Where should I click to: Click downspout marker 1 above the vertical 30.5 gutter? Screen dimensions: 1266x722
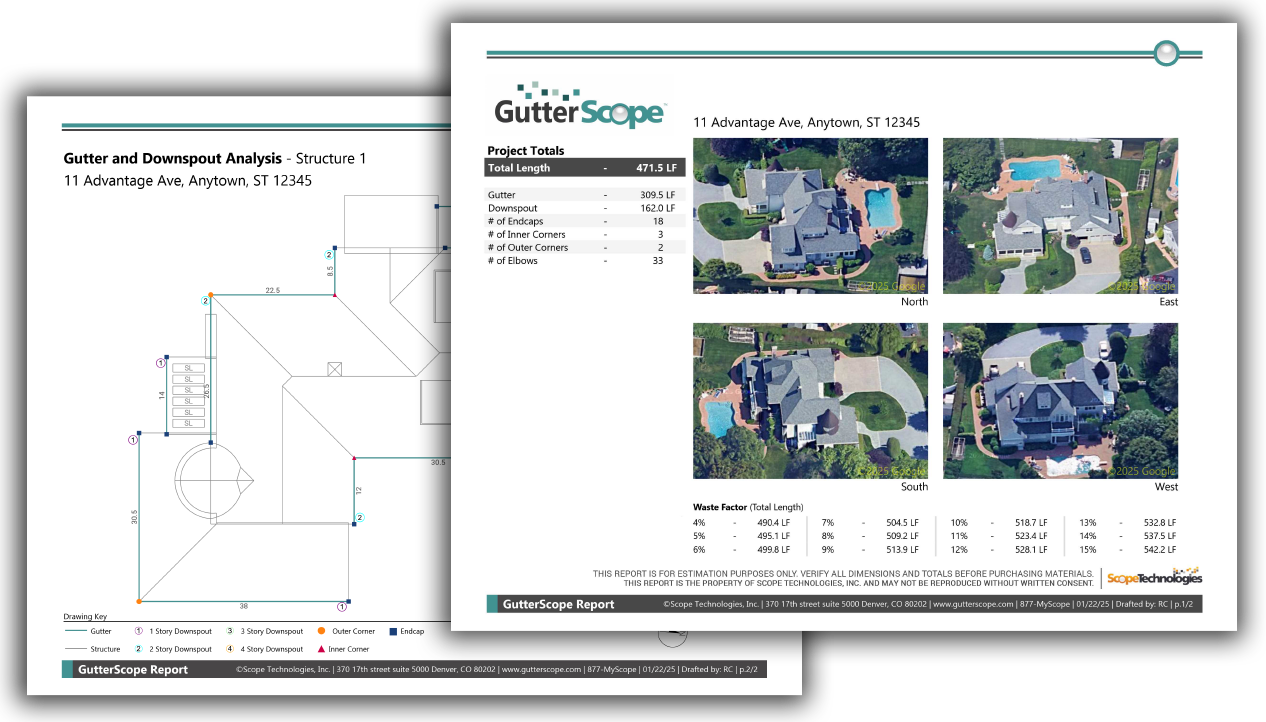point(132,439)
